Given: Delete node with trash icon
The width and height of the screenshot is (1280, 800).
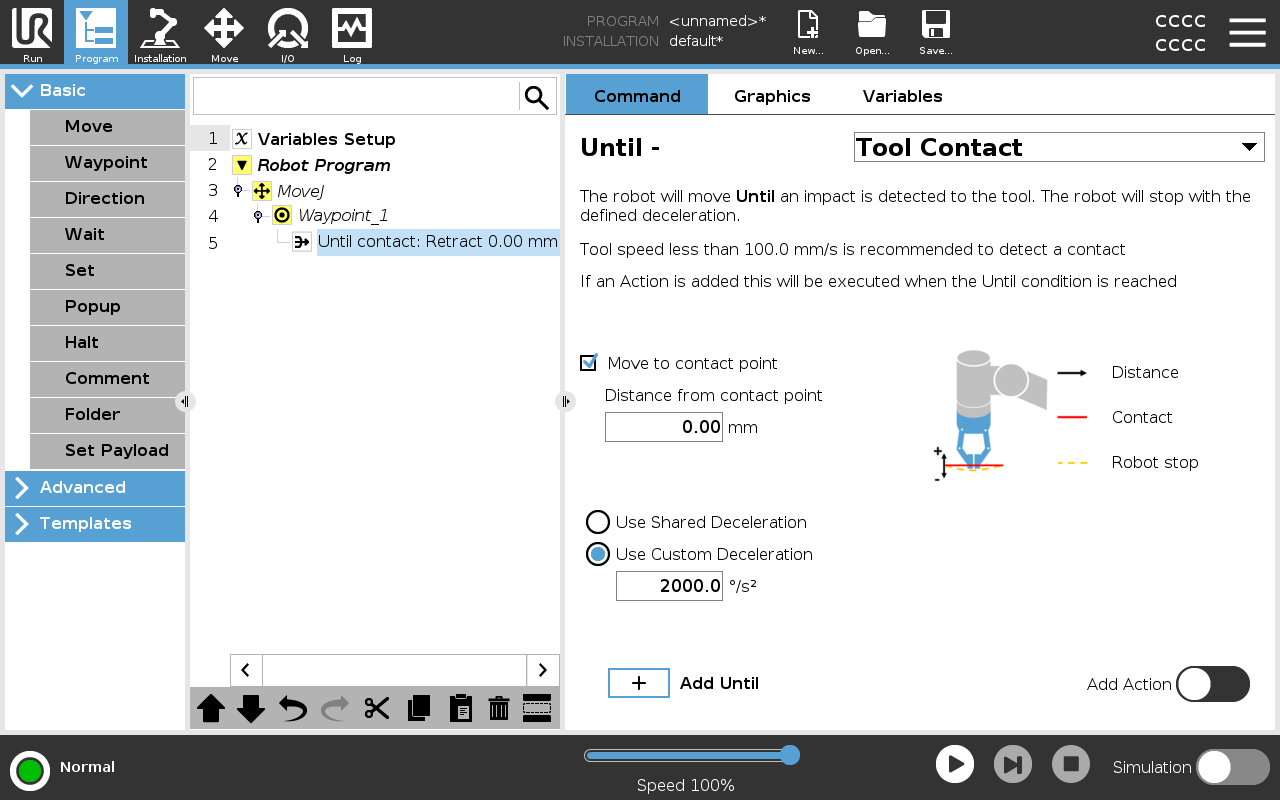Looking at the screenshot, I should [x=499, y=708].
